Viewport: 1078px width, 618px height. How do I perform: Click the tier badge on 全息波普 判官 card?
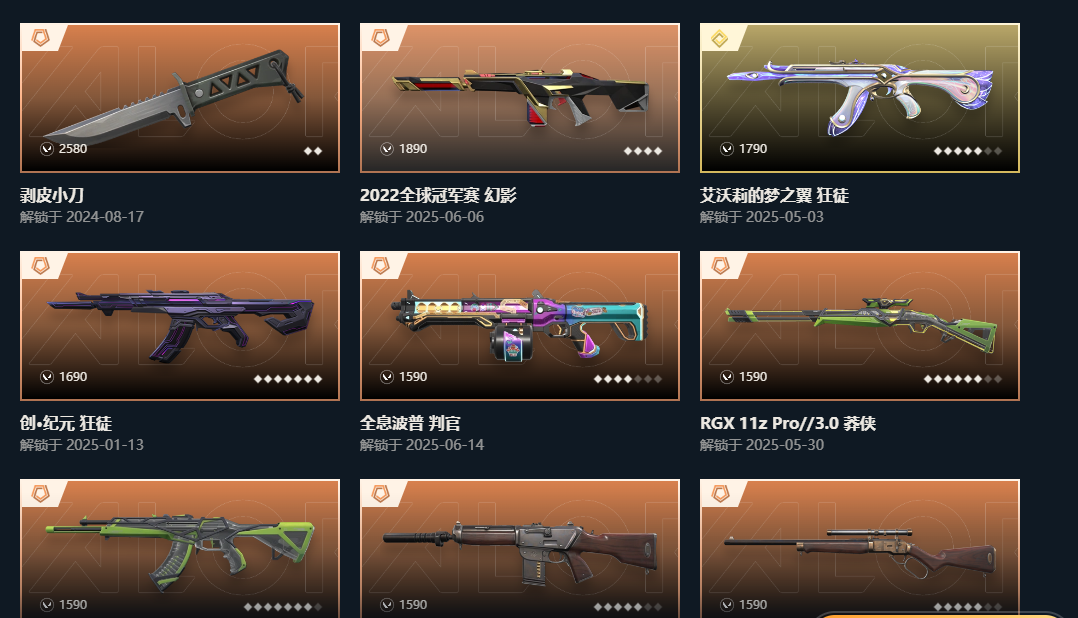click(380, 265)
